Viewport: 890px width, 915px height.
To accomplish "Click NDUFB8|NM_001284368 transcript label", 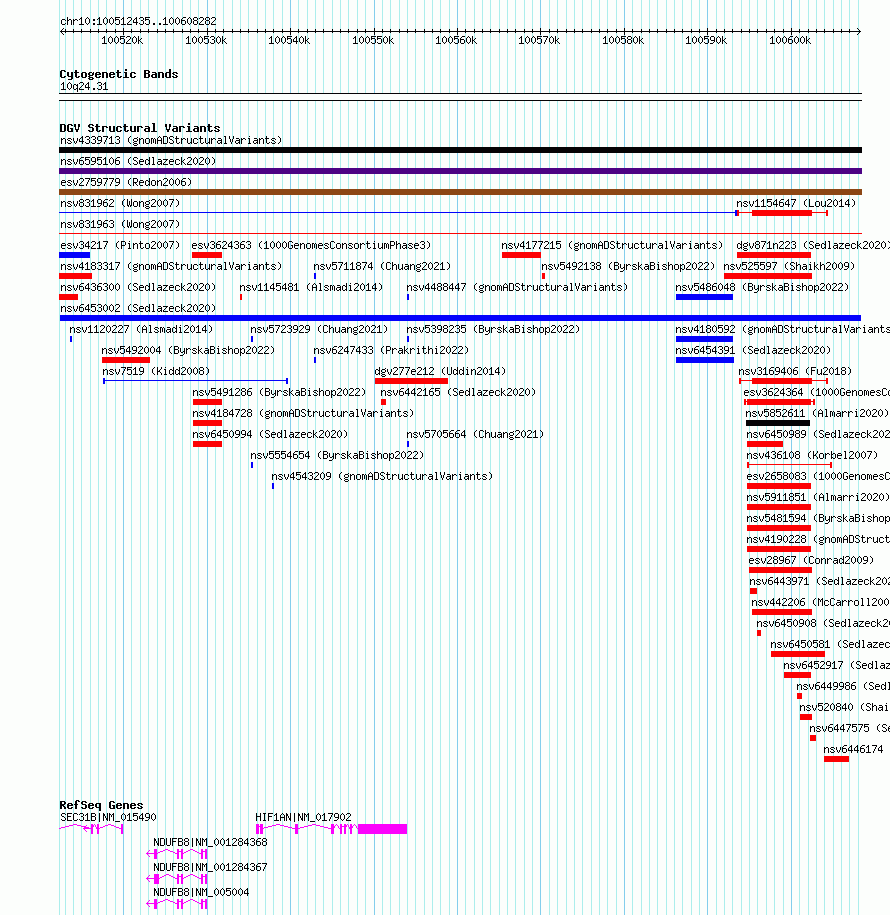I will point(210,843).
